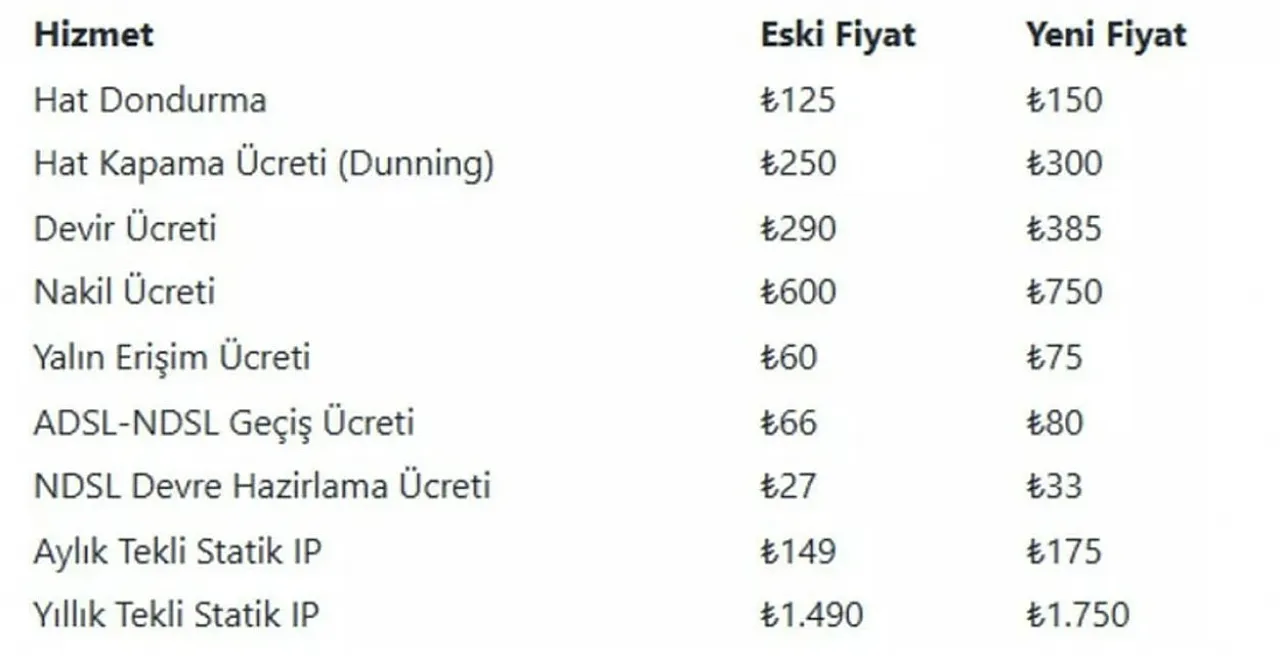Image resolution: width=1280 pixels, height=665 pixels.
Task: Click the old price ₺125 cell
Action: pos(798,100)
